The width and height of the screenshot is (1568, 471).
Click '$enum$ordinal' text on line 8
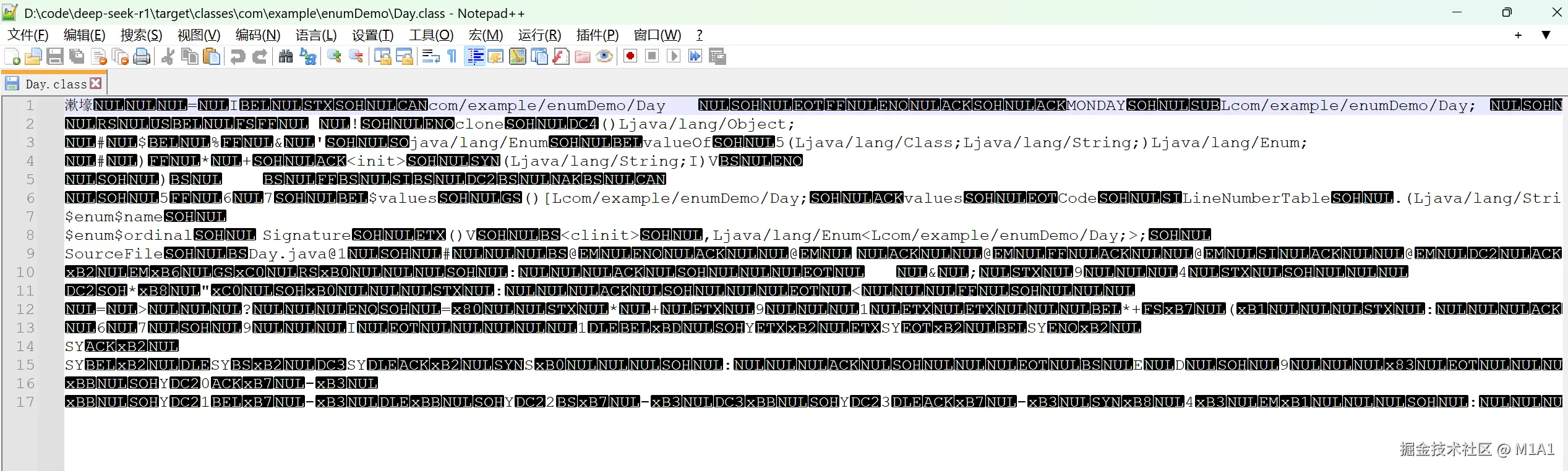(129, 235)
